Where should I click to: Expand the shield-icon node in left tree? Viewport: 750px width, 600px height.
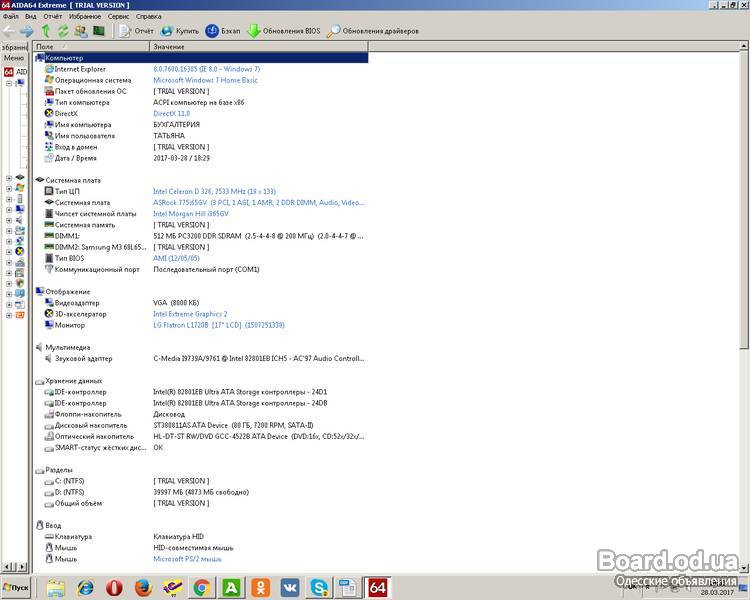tap(9, 283)
